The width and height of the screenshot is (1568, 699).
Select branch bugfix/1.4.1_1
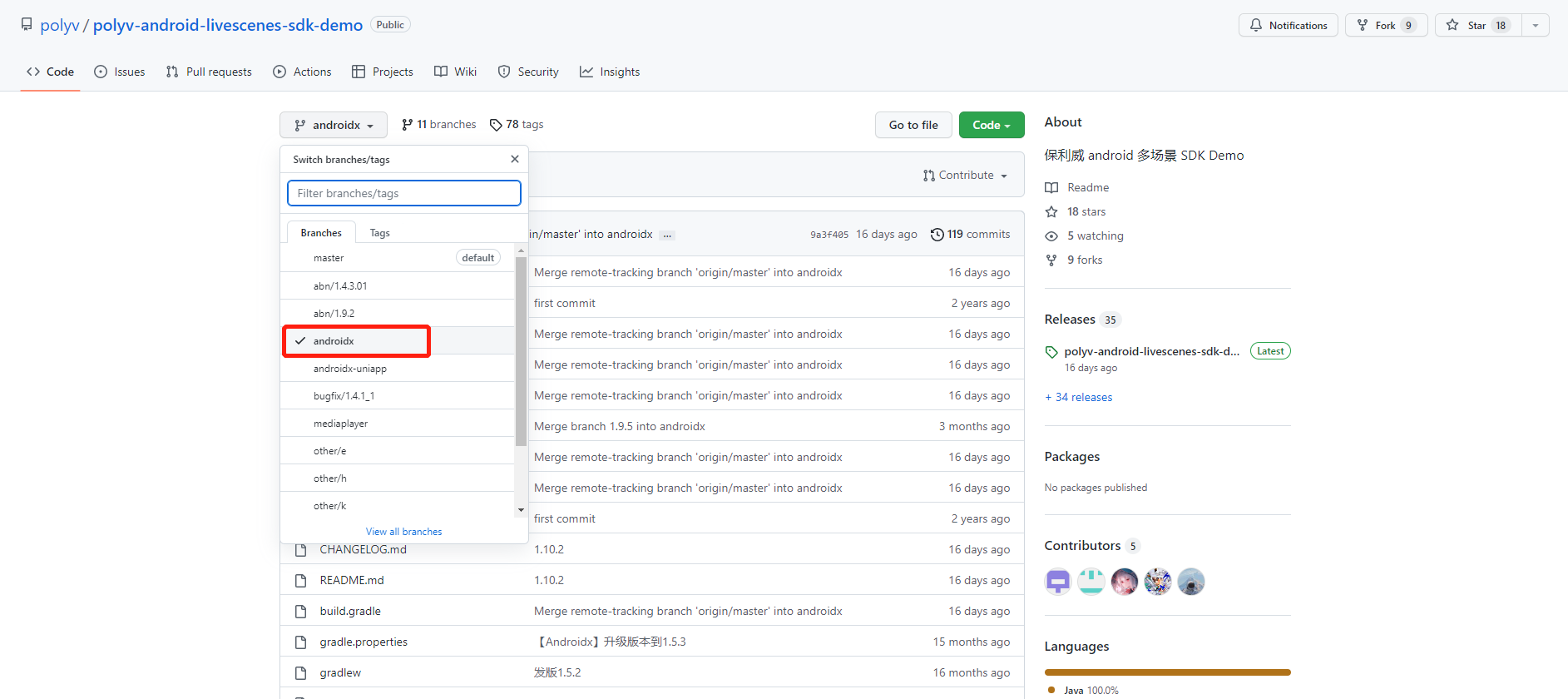[398, 396]
